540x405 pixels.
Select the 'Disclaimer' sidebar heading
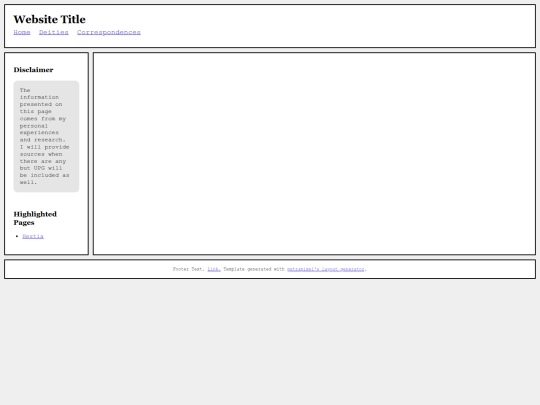click(x=33, y=70)
